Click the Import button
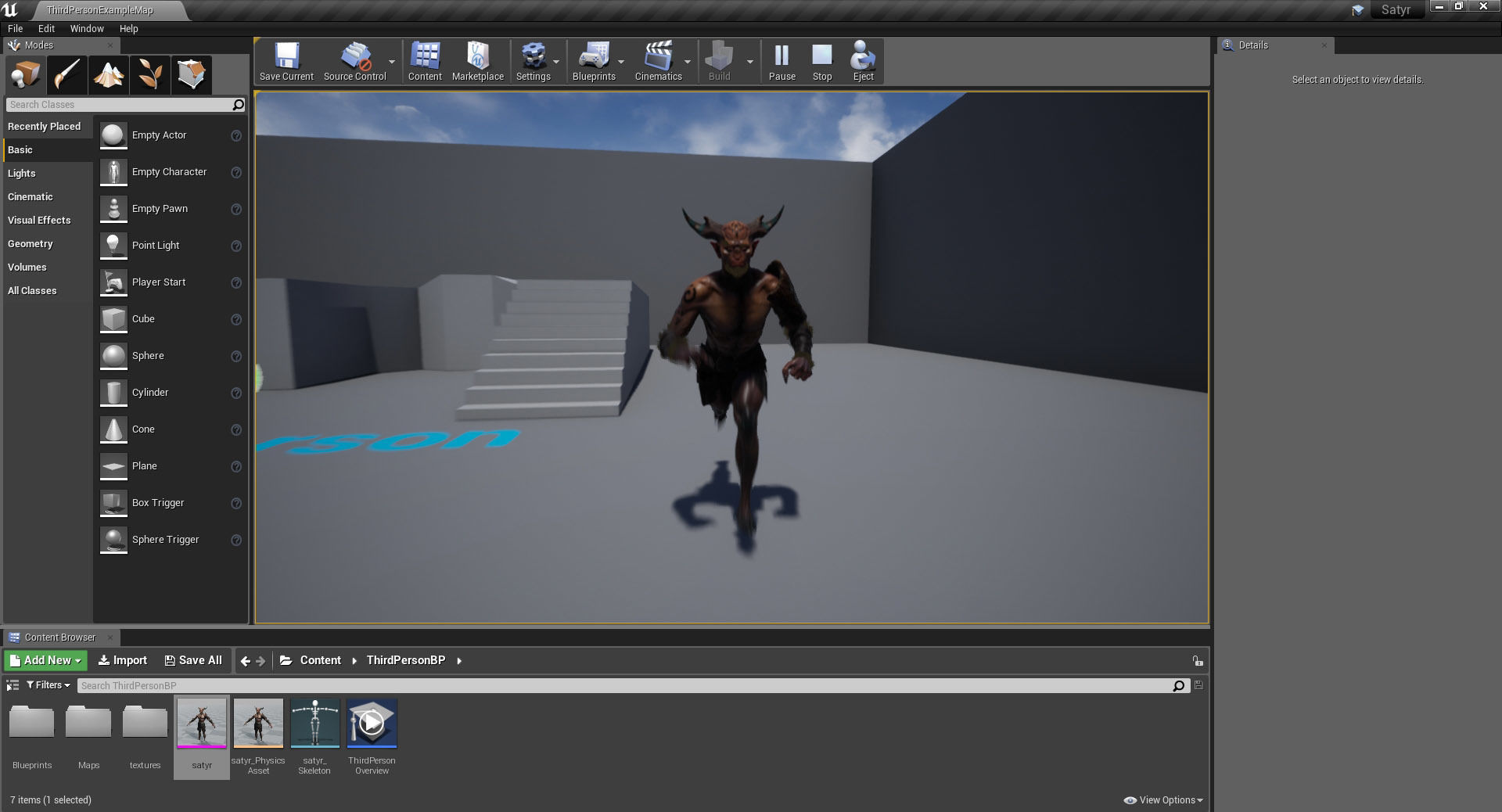Viewport: 1502px width, 812px height. point(123,660)
